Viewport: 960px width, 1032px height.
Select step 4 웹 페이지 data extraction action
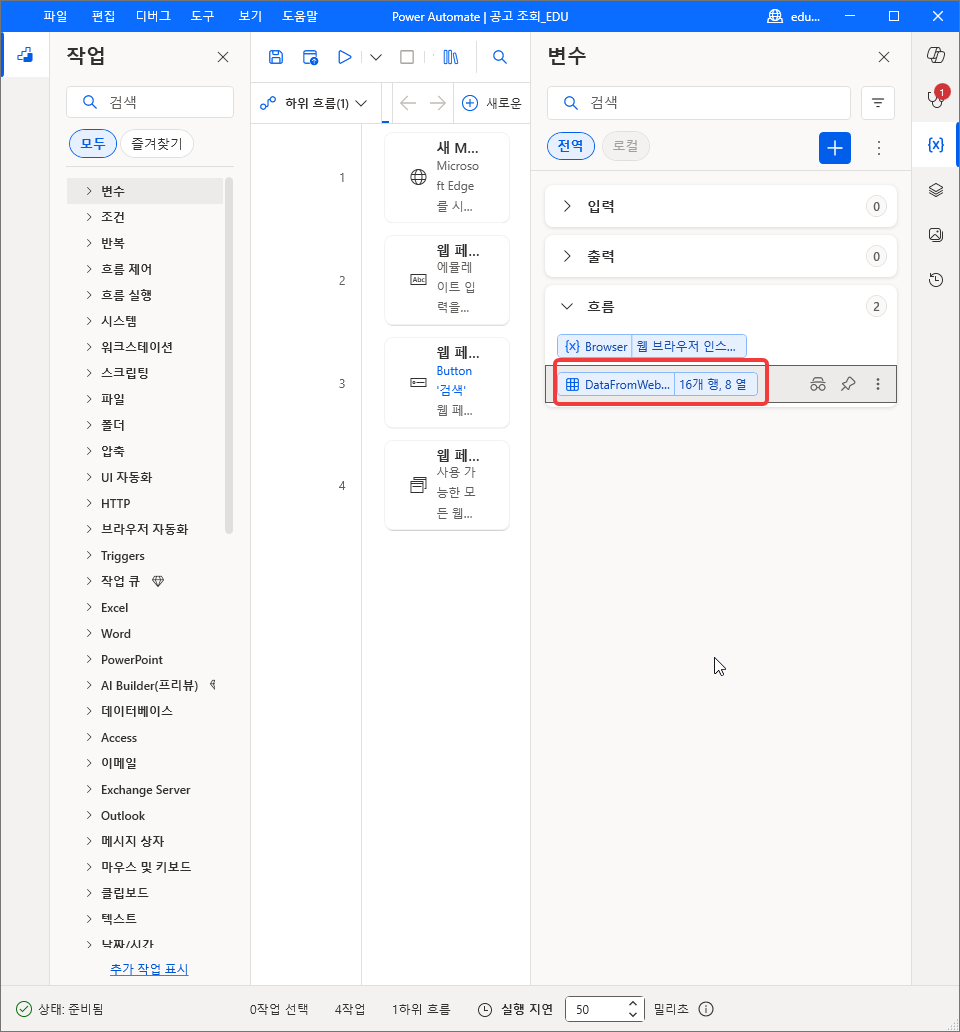click(447, 485)
